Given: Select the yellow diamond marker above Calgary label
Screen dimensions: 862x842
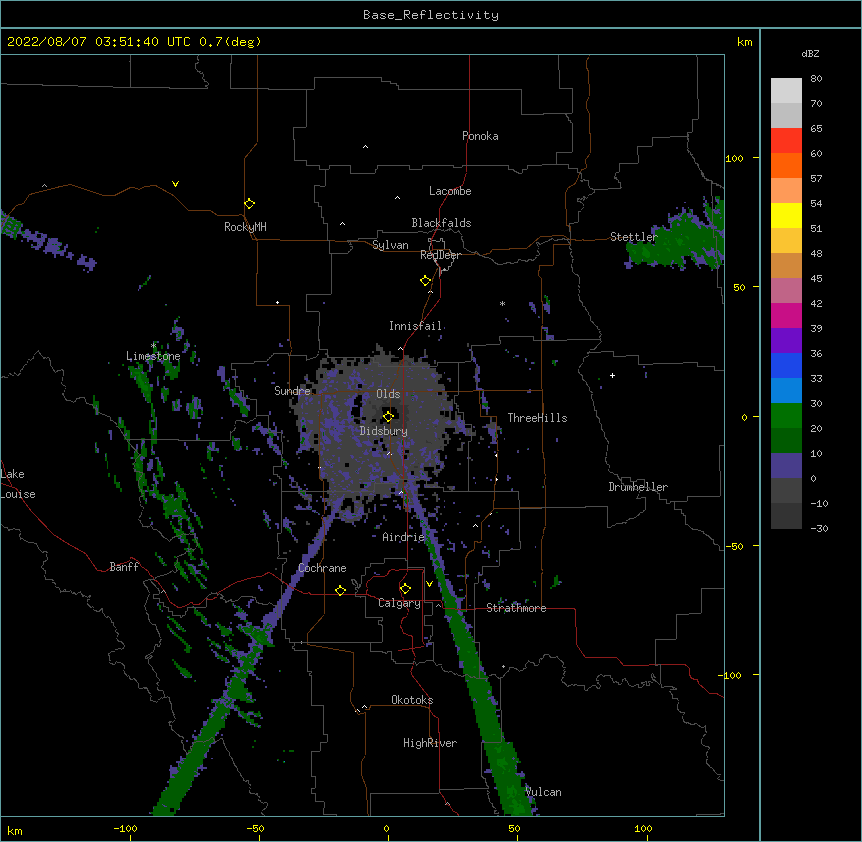Looking at the screenshot, I should click(405, 589).
